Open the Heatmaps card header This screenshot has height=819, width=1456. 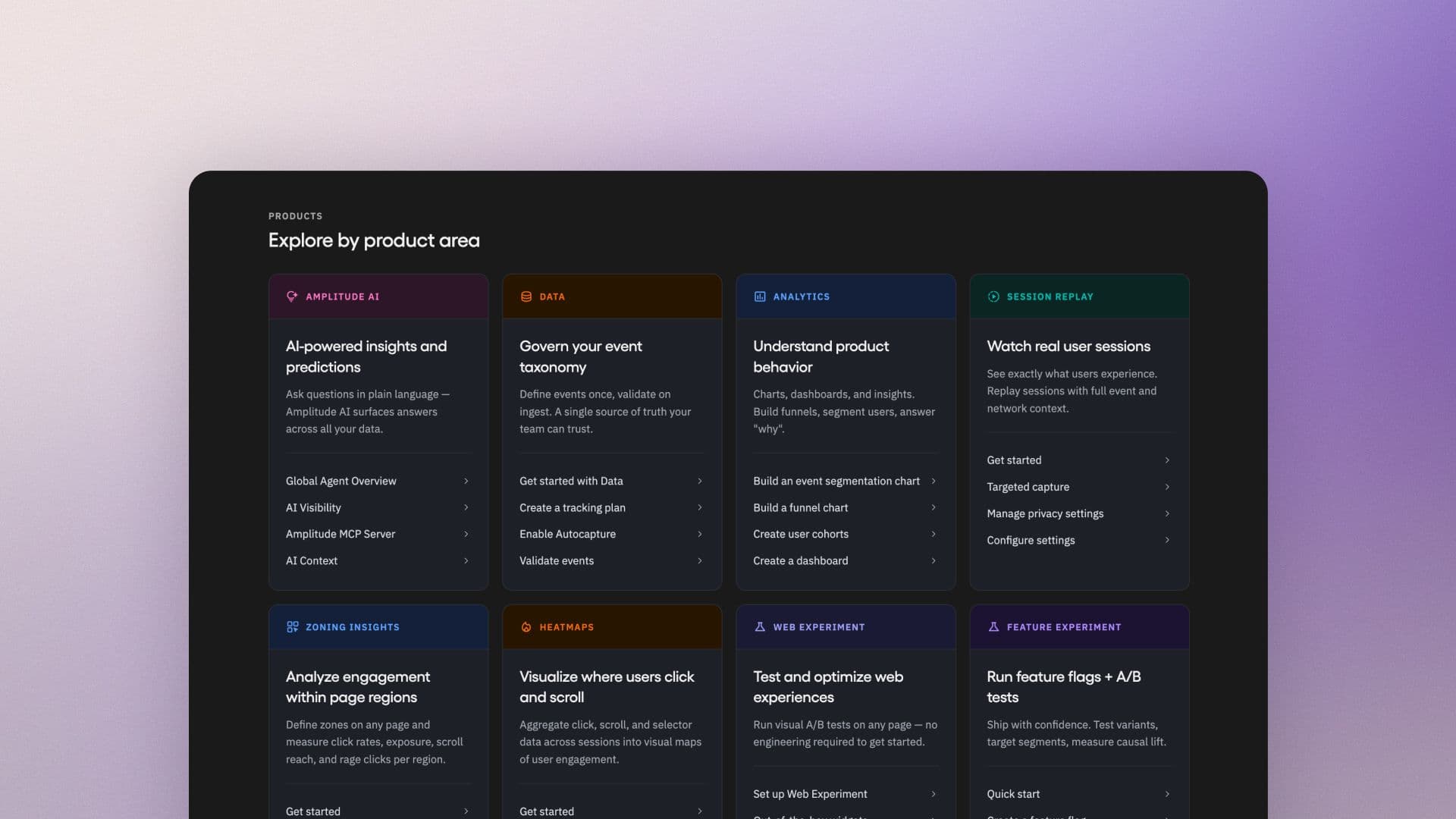(612, 627)
